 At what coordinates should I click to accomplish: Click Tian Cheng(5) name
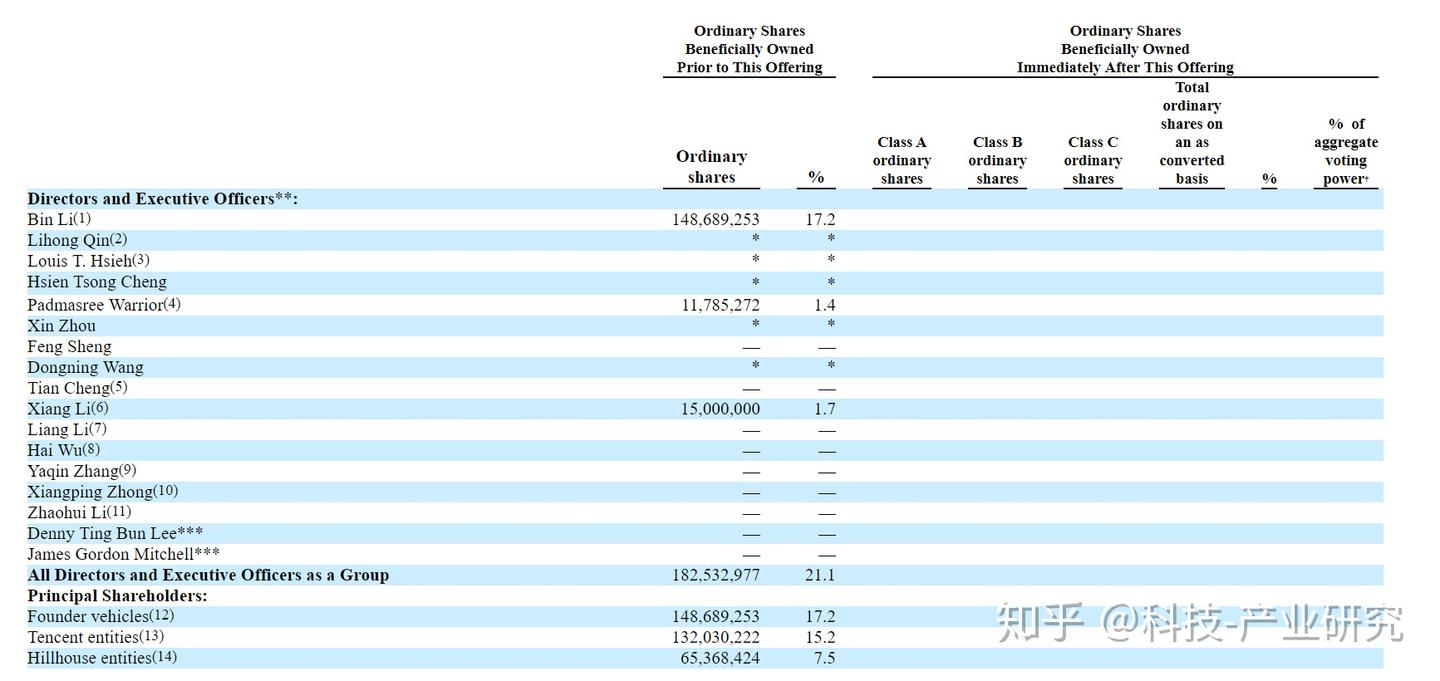(77, 388)
